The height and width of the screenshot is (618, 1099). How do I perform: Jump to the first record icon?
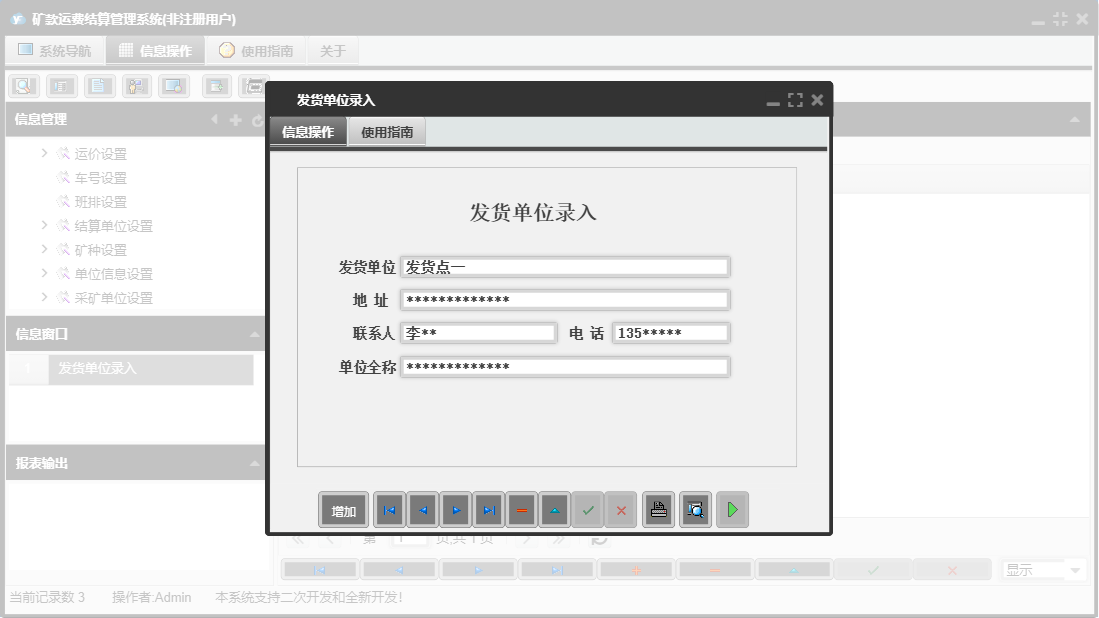389,509
